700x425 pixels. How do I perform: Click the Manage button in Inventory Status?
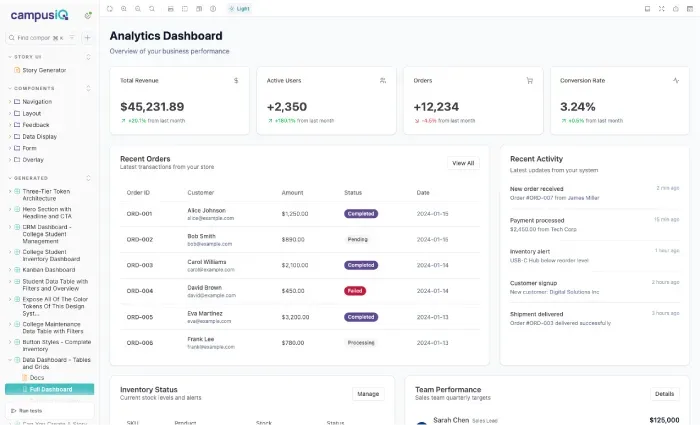tap(368, 394)
